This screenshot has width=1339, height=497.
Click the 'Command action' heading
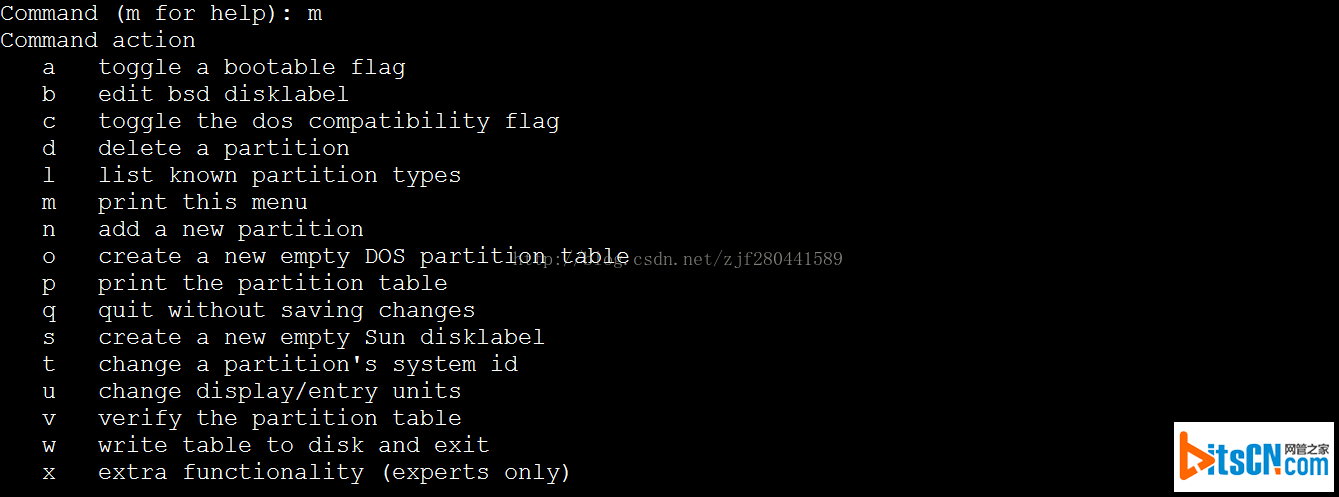[98, 41]
